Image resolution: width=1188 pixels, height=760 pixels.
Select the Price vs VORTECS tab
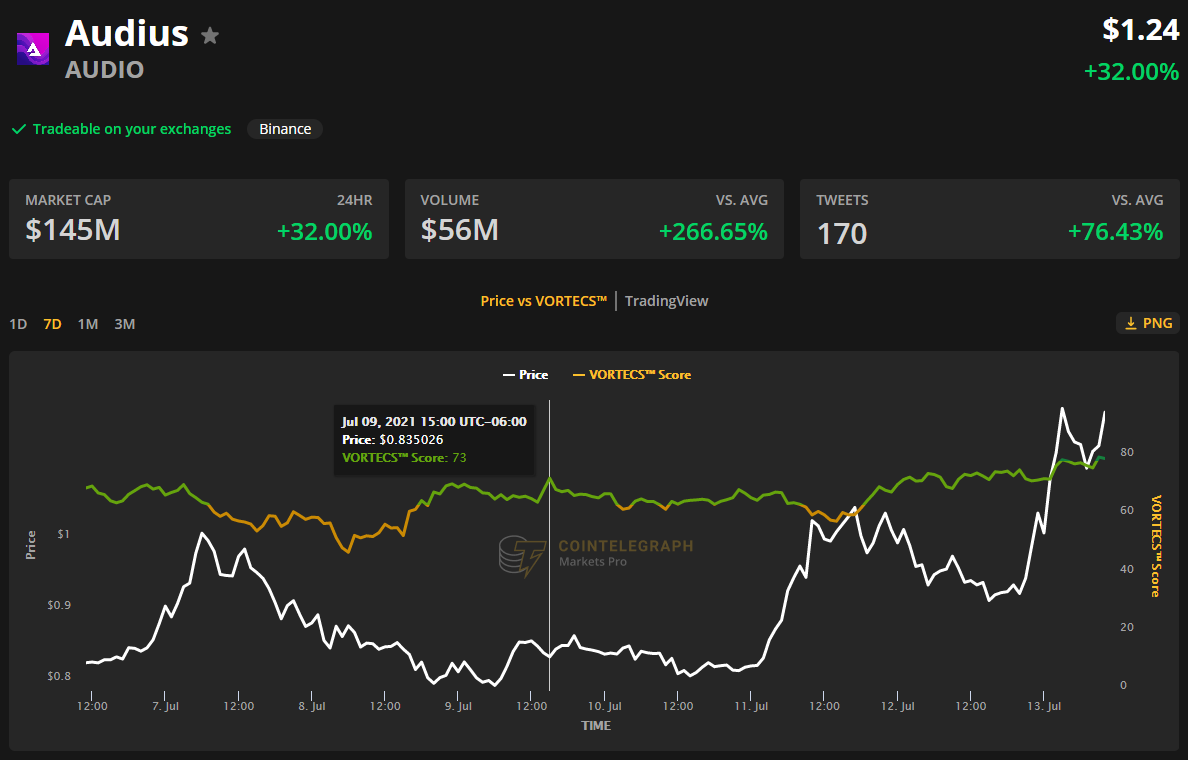[543, 301]
